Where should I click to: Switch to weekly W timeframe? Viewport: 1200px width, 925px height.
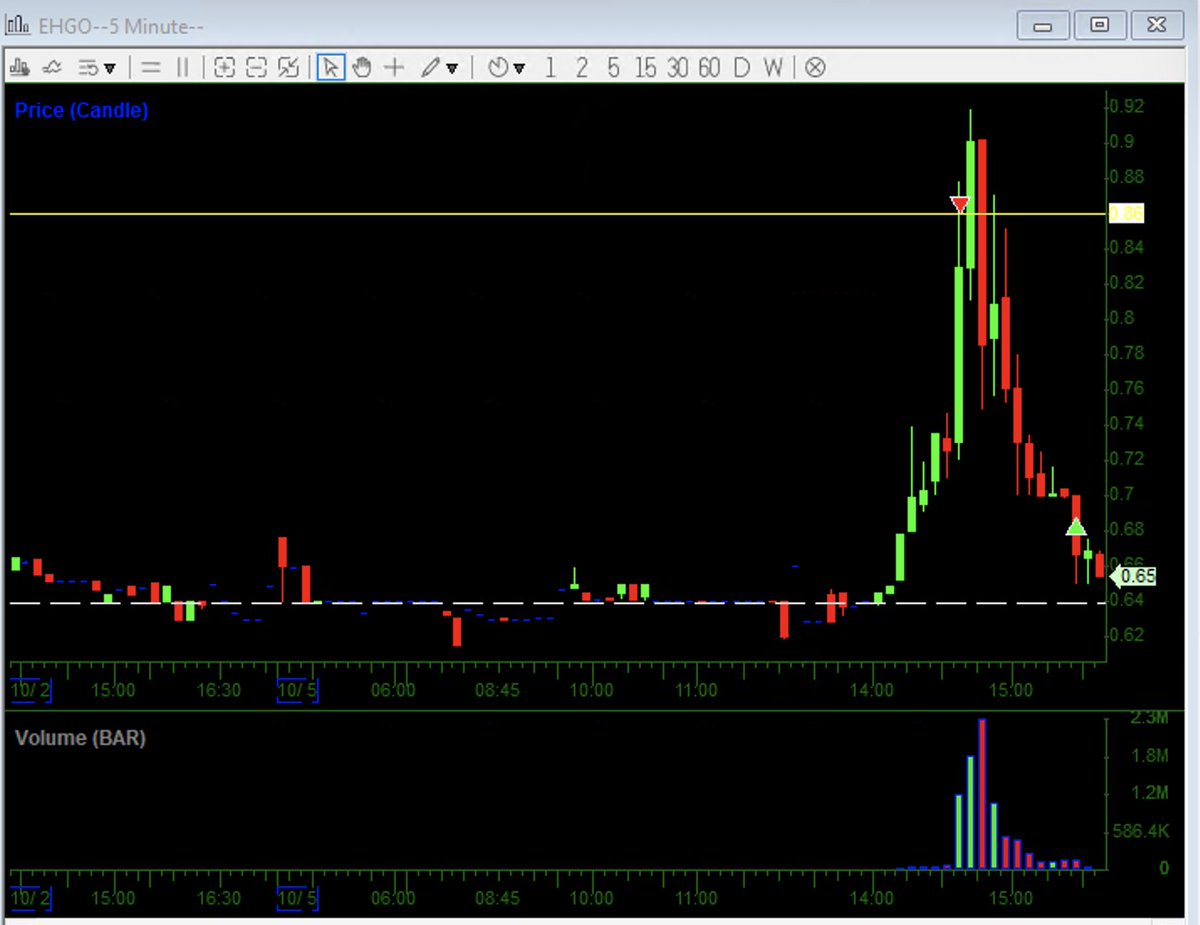(773, 68)
